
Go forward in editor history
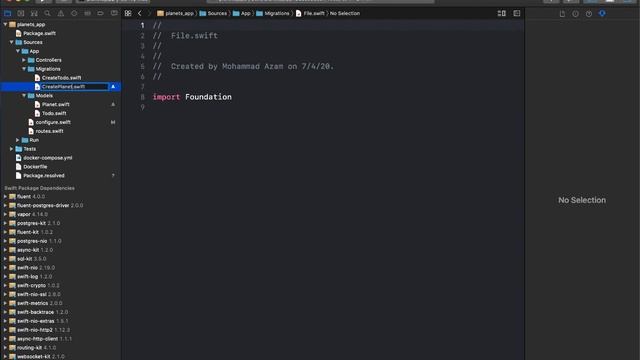tap(149, 13)
